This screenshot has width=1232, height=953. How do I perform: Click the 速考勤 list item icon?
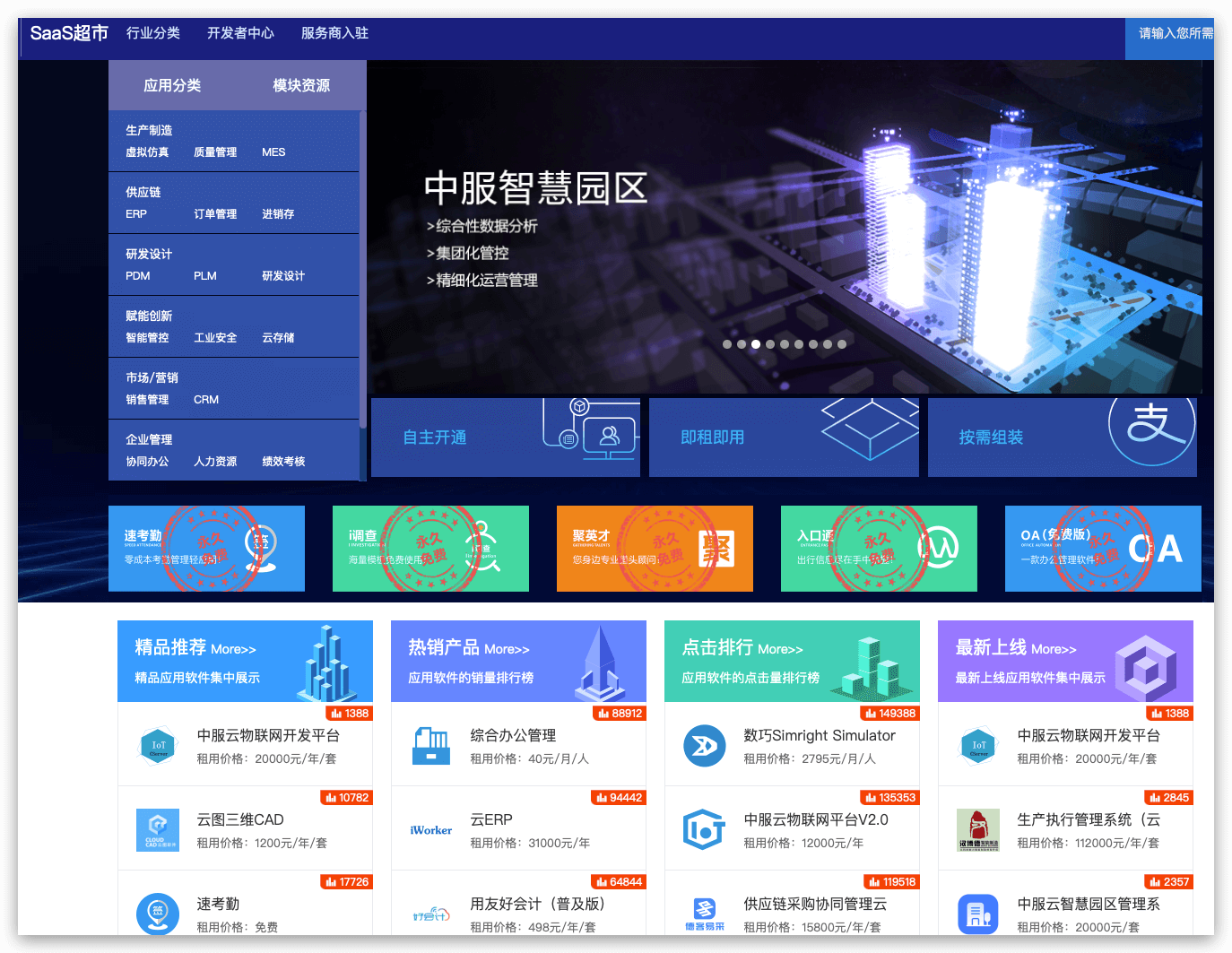pyautogui.click(x=158, y=914)
